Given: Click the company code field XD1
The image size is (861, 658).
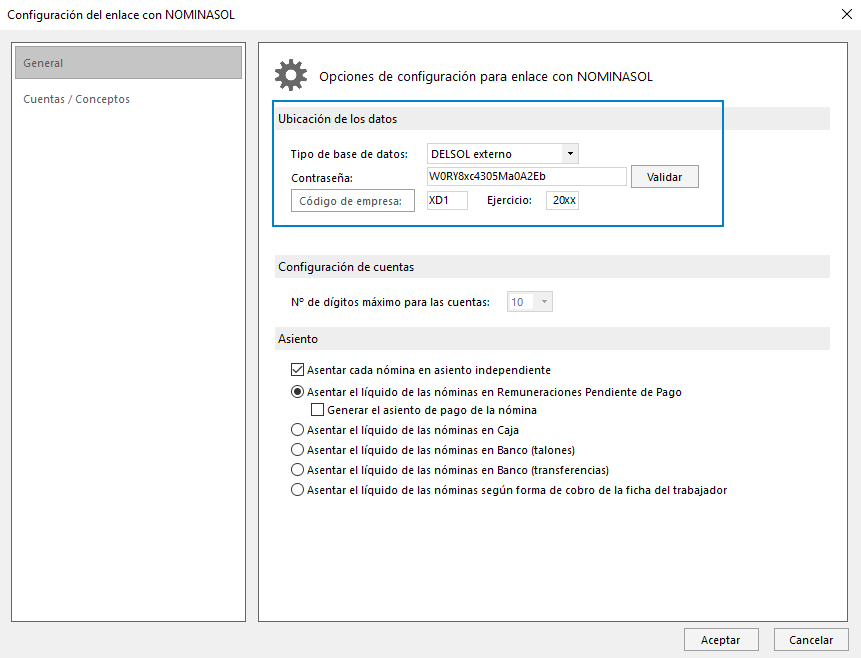Looking at the screenshot, I should [x=447, y=200].
